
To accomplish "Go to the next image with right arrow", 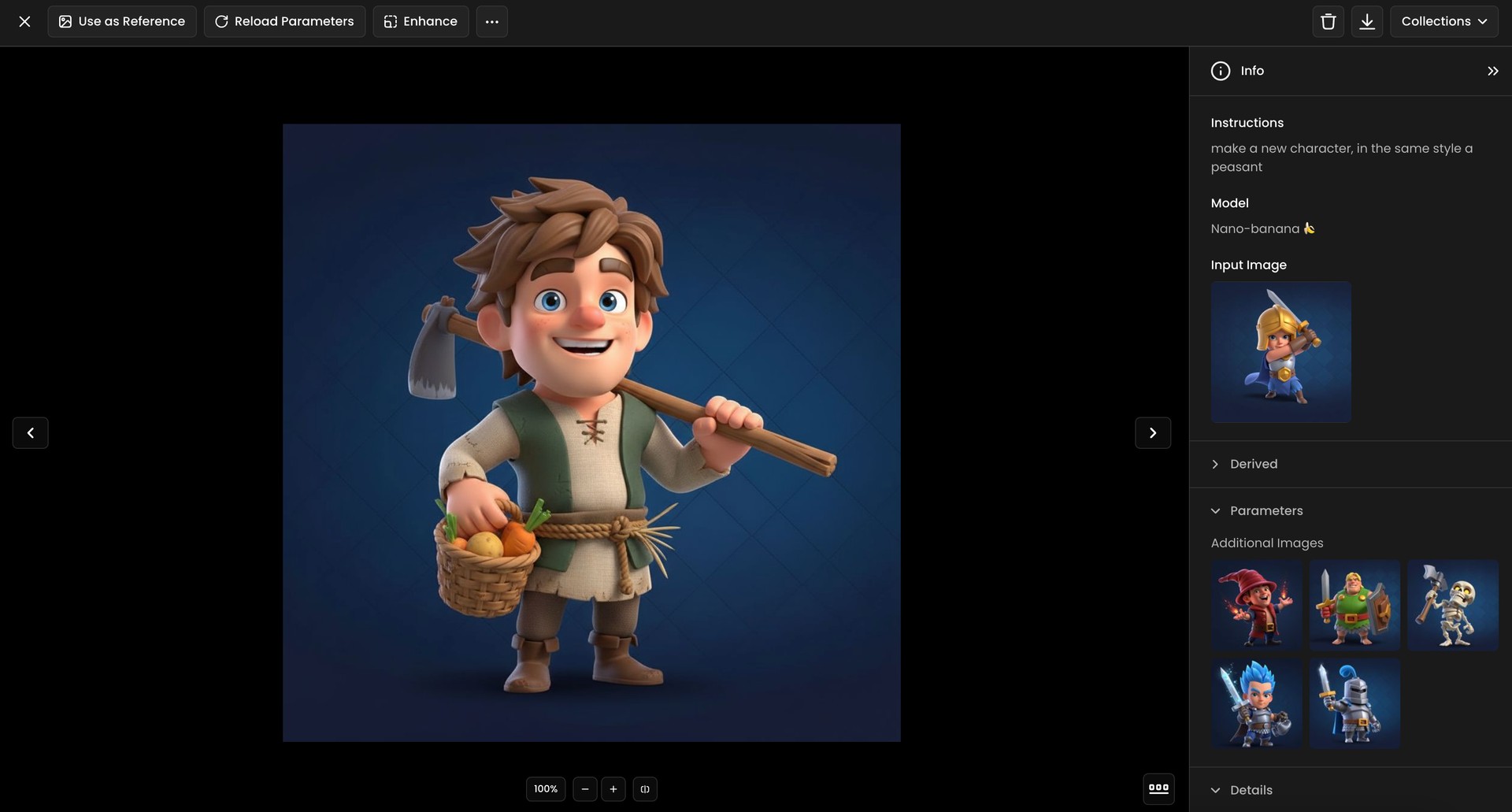I will click(x=1152, y=432).
